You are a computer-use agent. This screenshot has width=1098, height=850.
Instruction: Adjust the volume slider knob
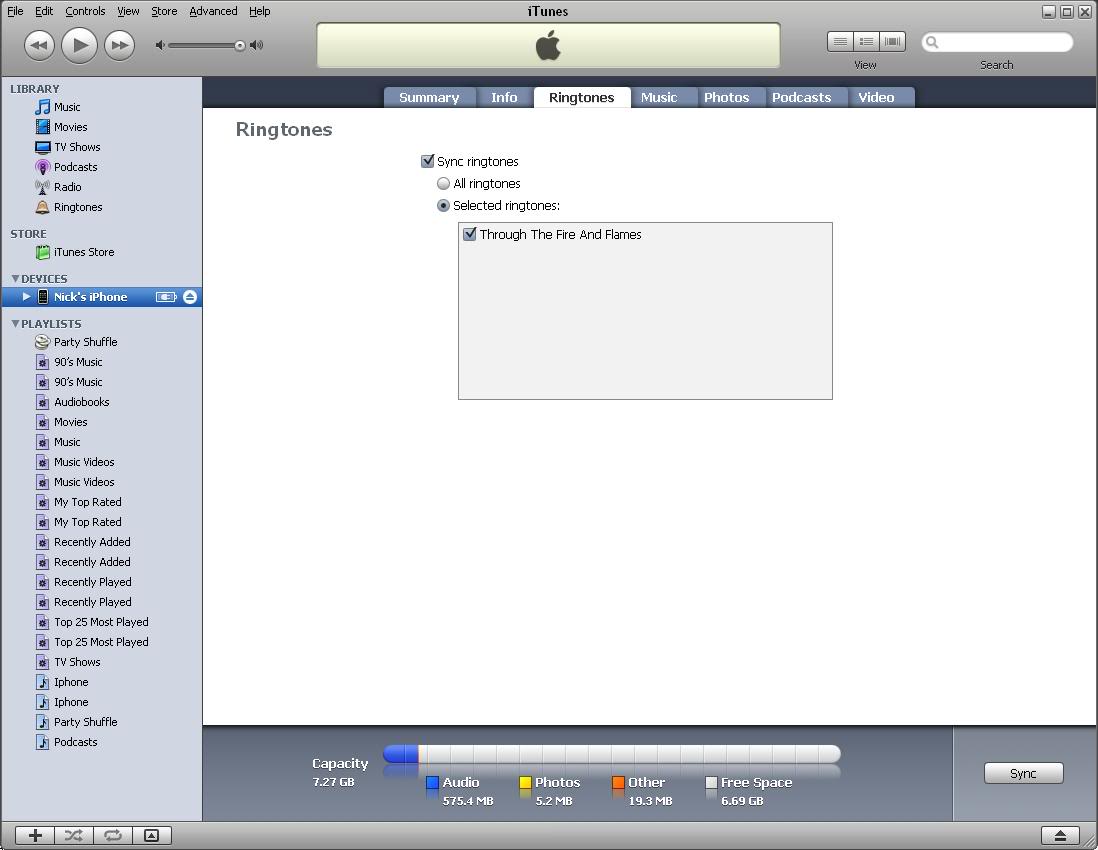[x=239, y=46]
